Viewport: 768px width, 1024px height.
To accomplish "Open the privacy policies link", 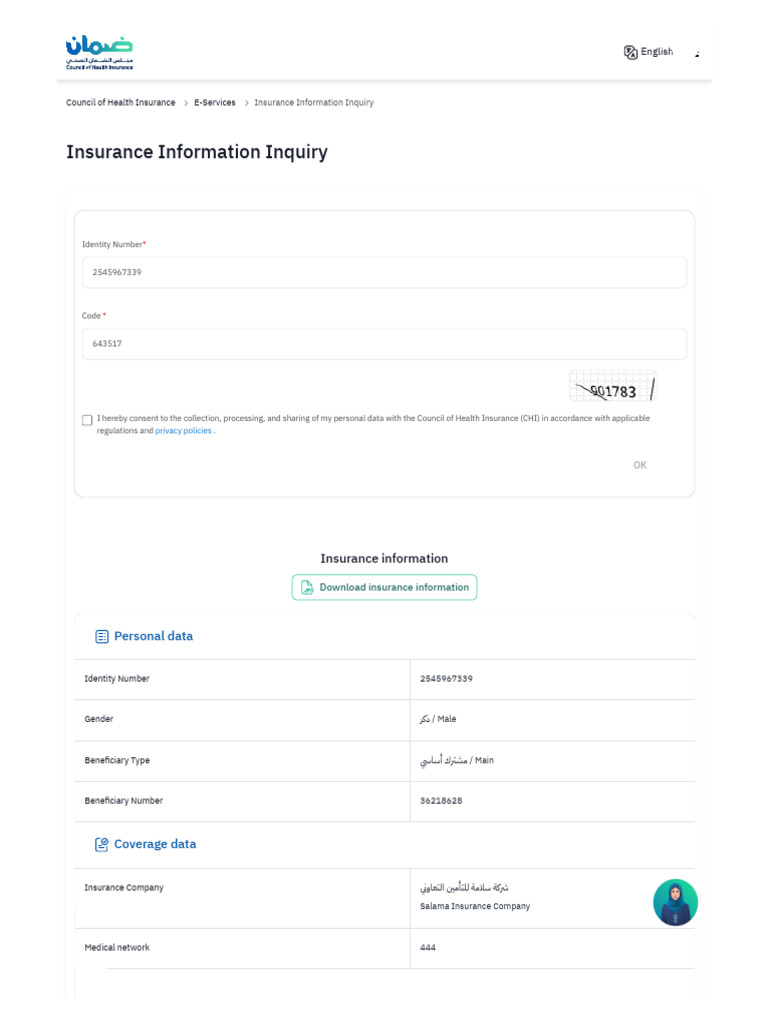I will (x=183, y=431).
